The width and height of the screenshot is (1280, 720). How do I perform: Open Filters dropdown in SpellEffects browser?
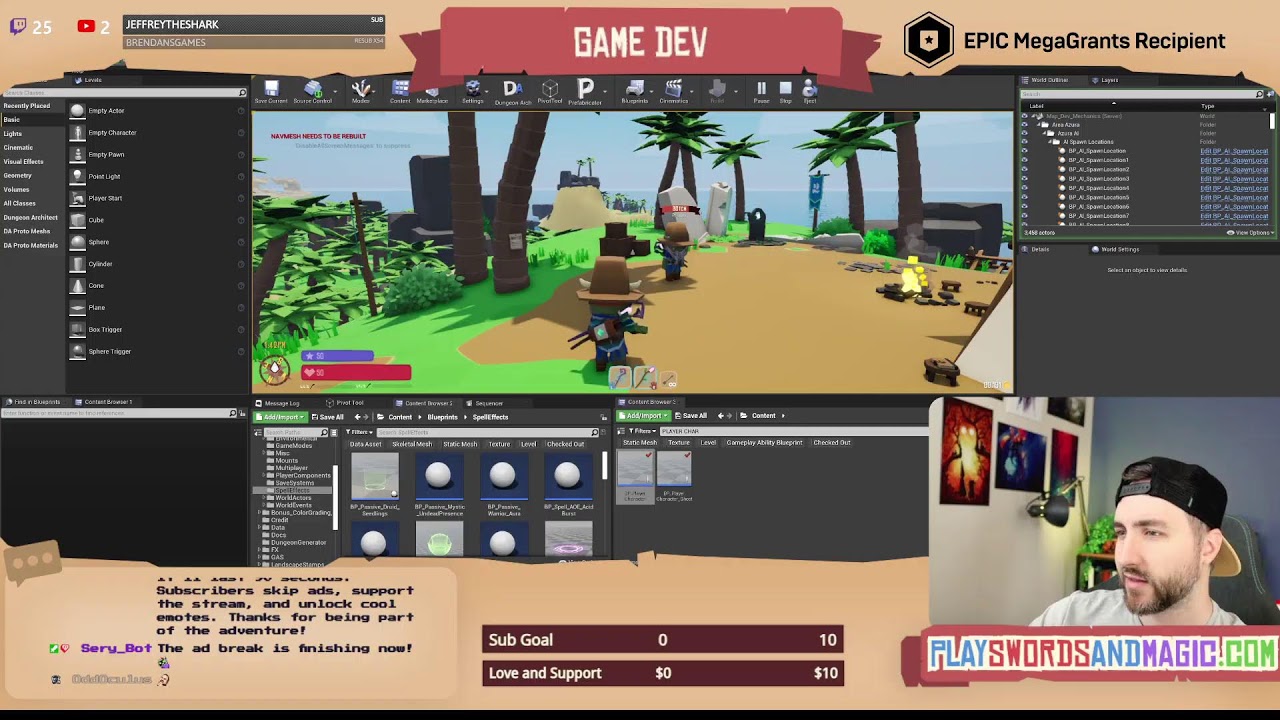pos(359,432)
